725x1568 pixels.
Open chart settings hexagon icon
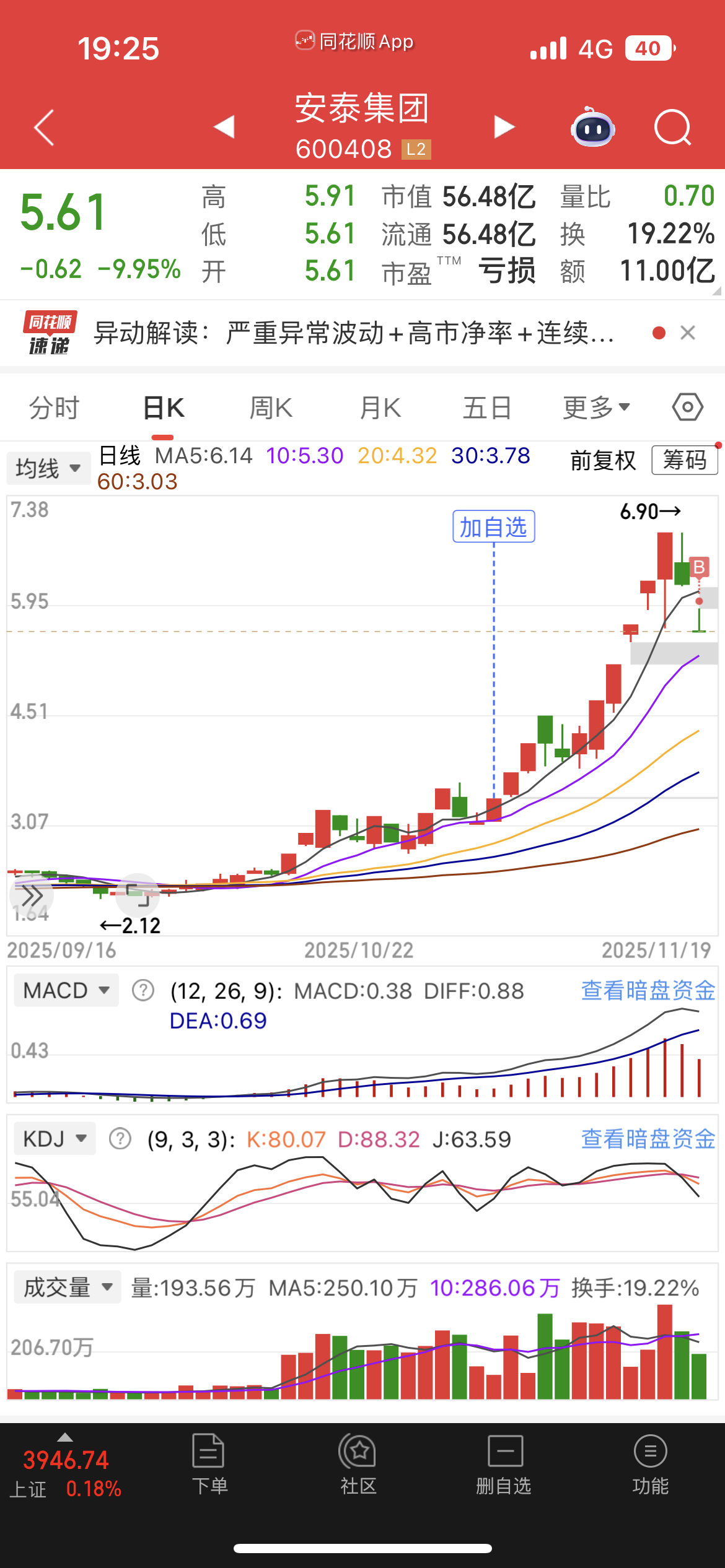click(688, 407)
